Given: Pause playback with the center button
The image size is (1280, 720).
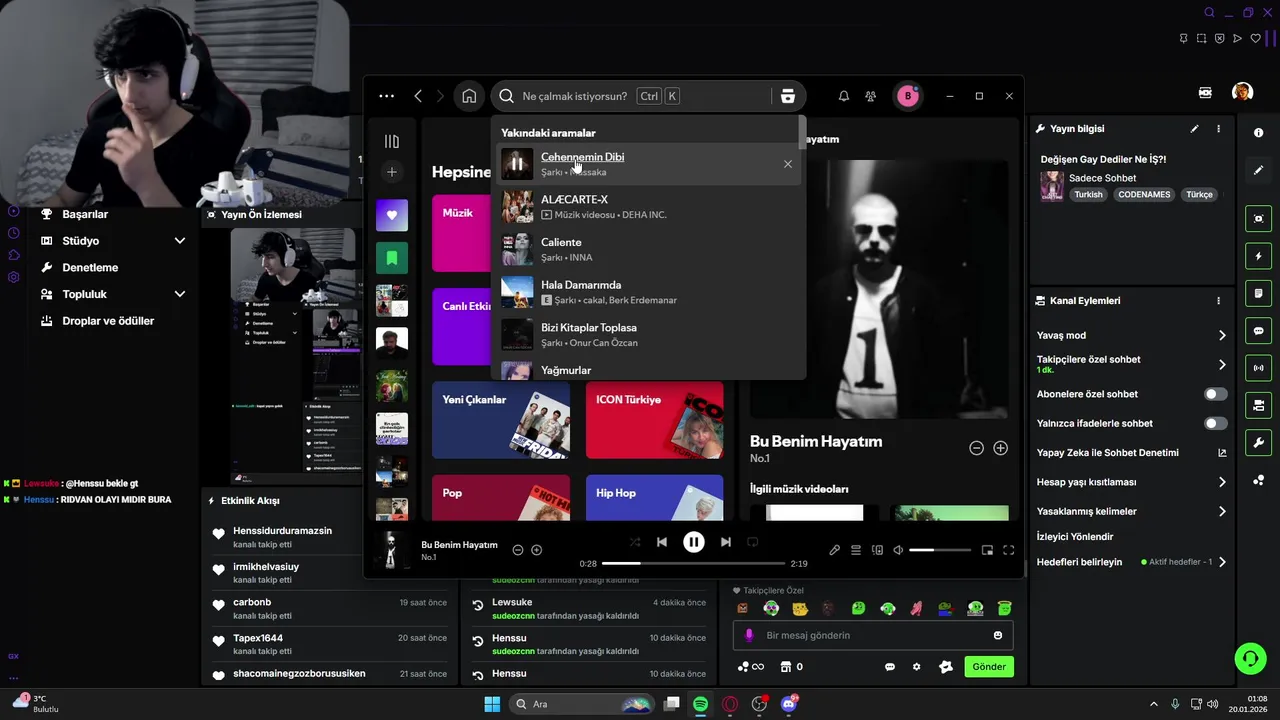Looking at the screenshot, I should coord(694,542).
